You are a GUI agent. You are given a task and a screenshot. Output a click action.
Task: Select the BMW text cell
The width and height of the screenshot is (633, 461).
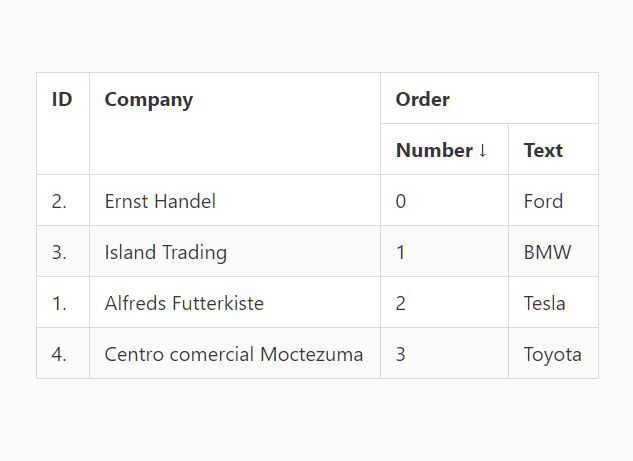click(x=547, y=252)
